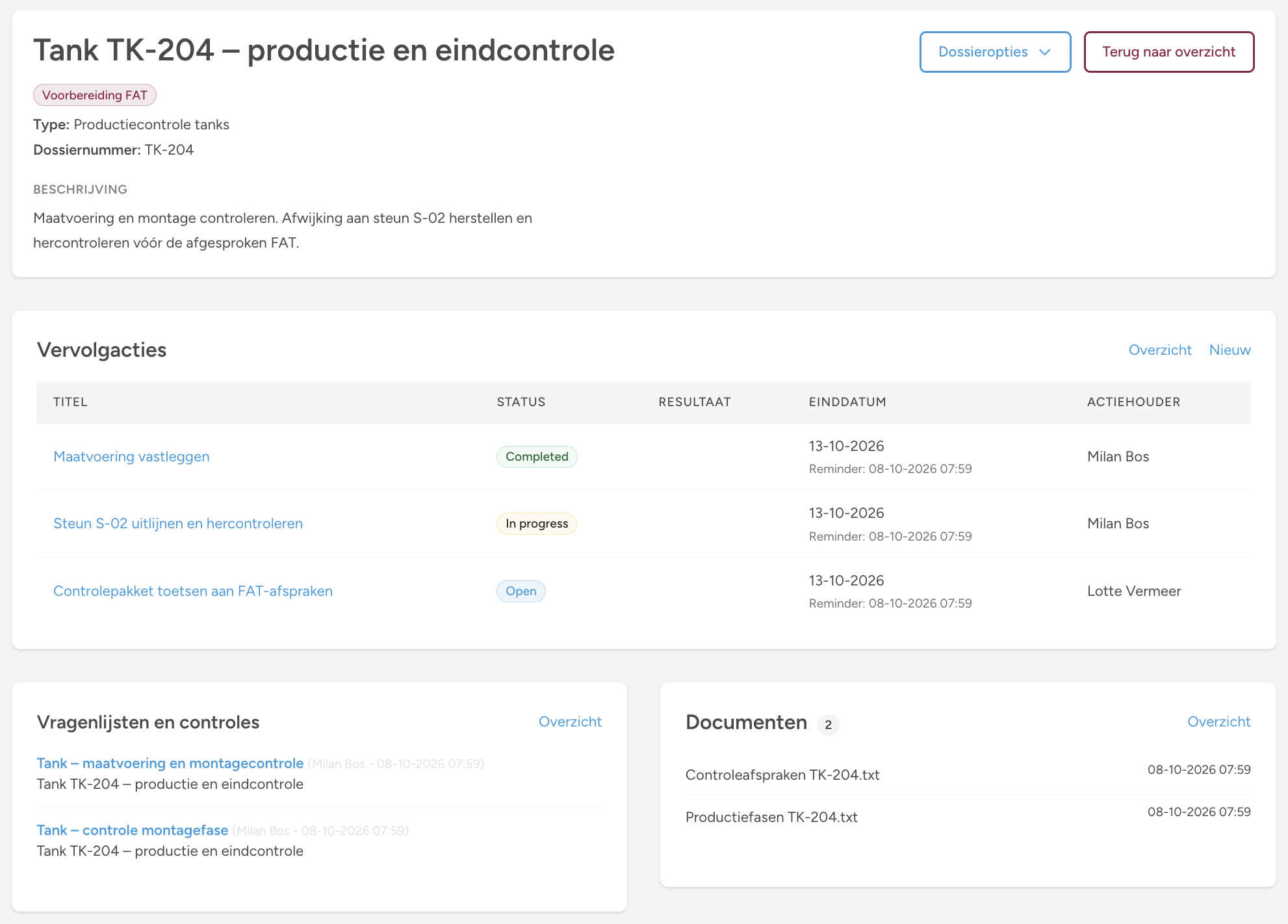This screenshot has height=924, width=1288.
Task: Click Milan Bos in Maatvoering vastleggen row
Action: 1118,456
